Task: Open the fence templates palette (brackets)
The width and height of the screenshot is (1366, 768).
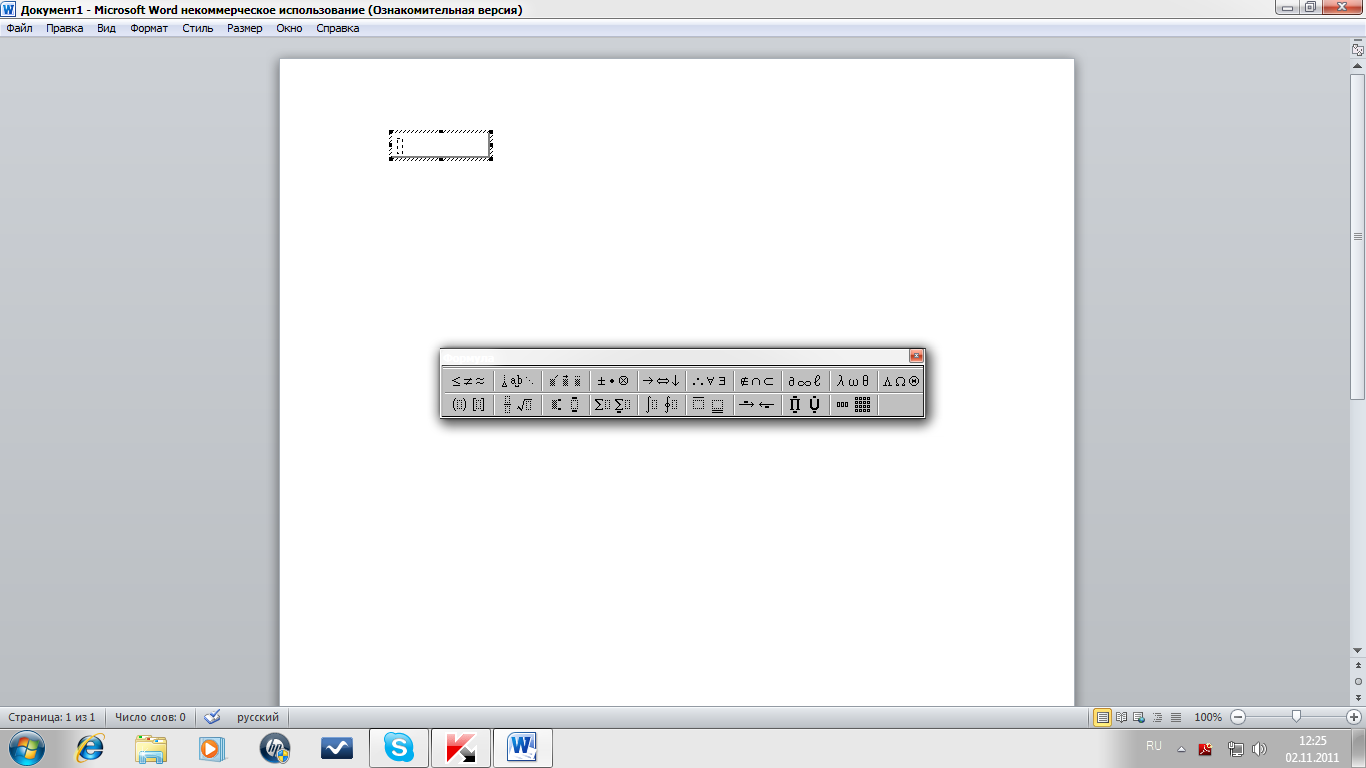Action: [468, 405]
